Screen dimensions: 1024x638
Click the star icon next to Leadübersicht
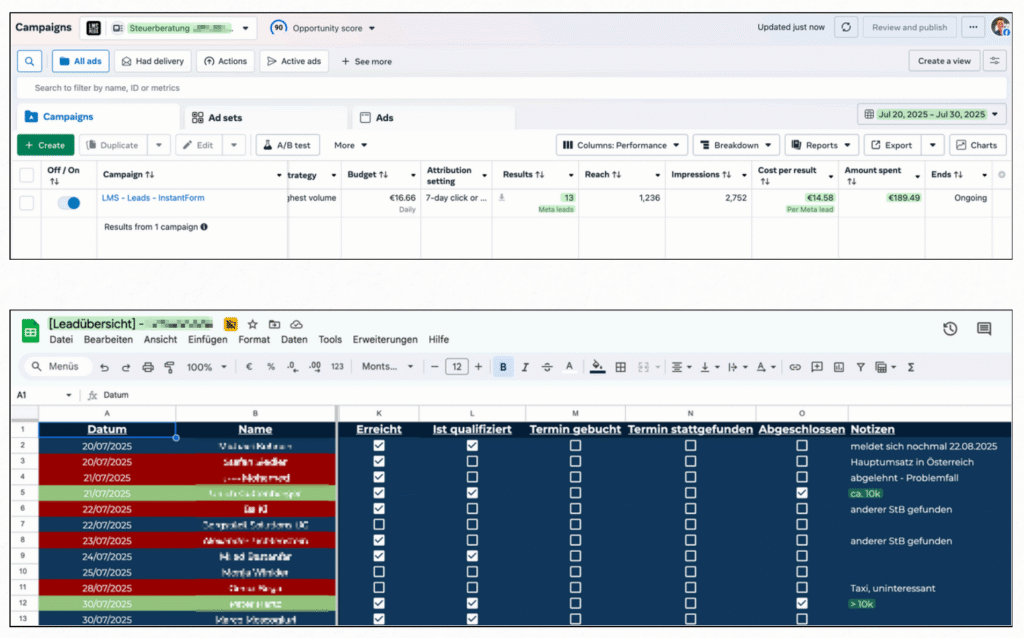(x=252, y=324)
